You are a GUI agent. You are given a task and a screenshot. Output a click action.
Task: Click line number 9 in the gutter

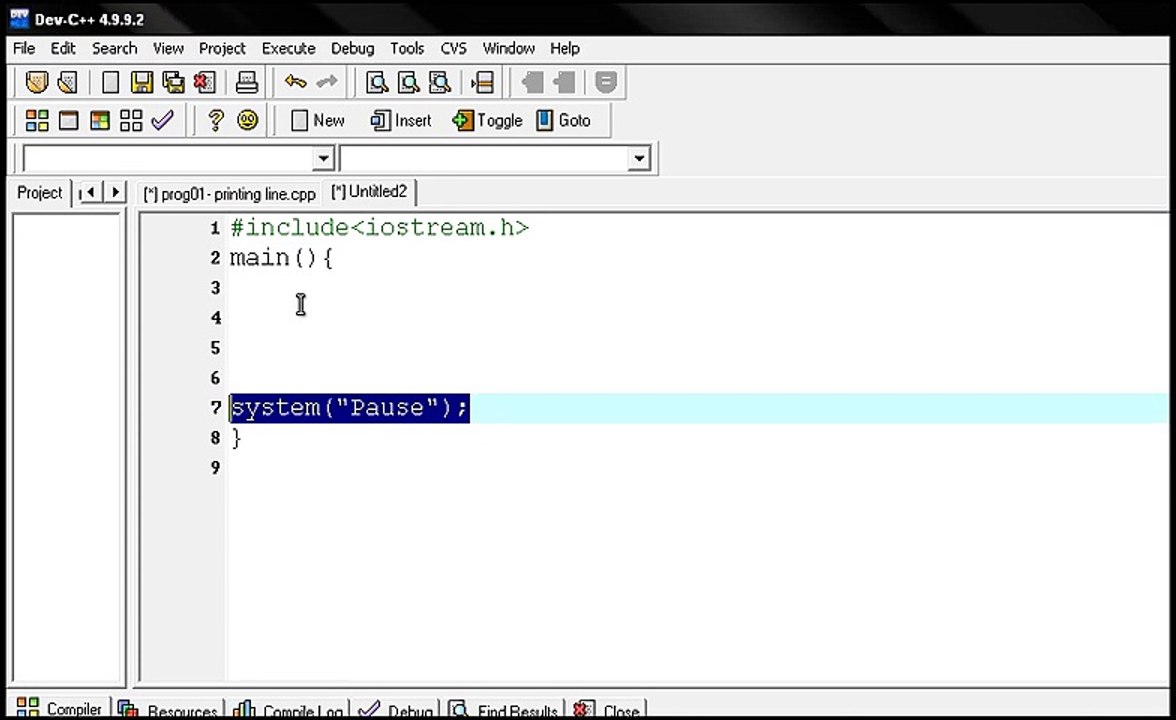pos(215,468)
